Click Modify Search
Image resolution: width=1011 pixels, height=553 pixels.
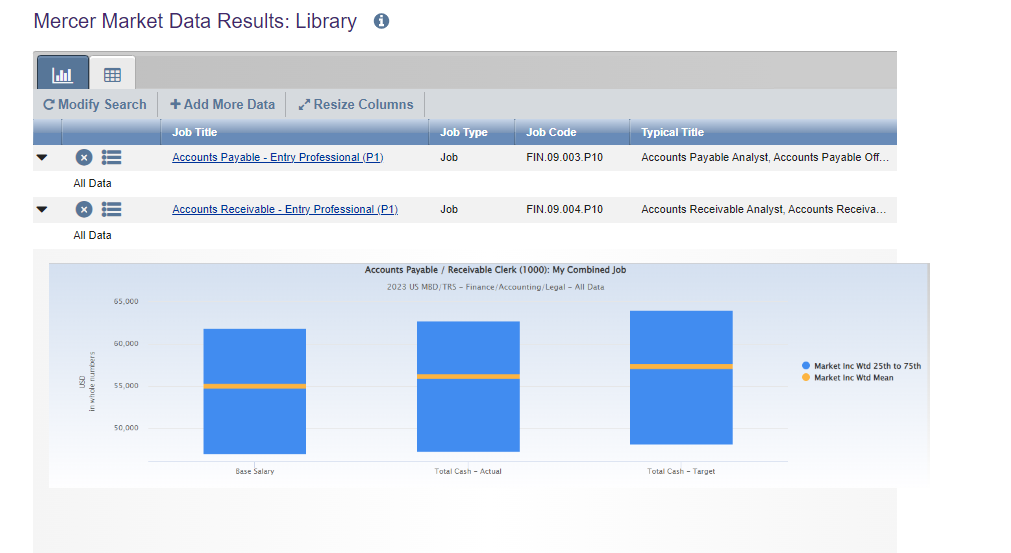coord(95,104)
